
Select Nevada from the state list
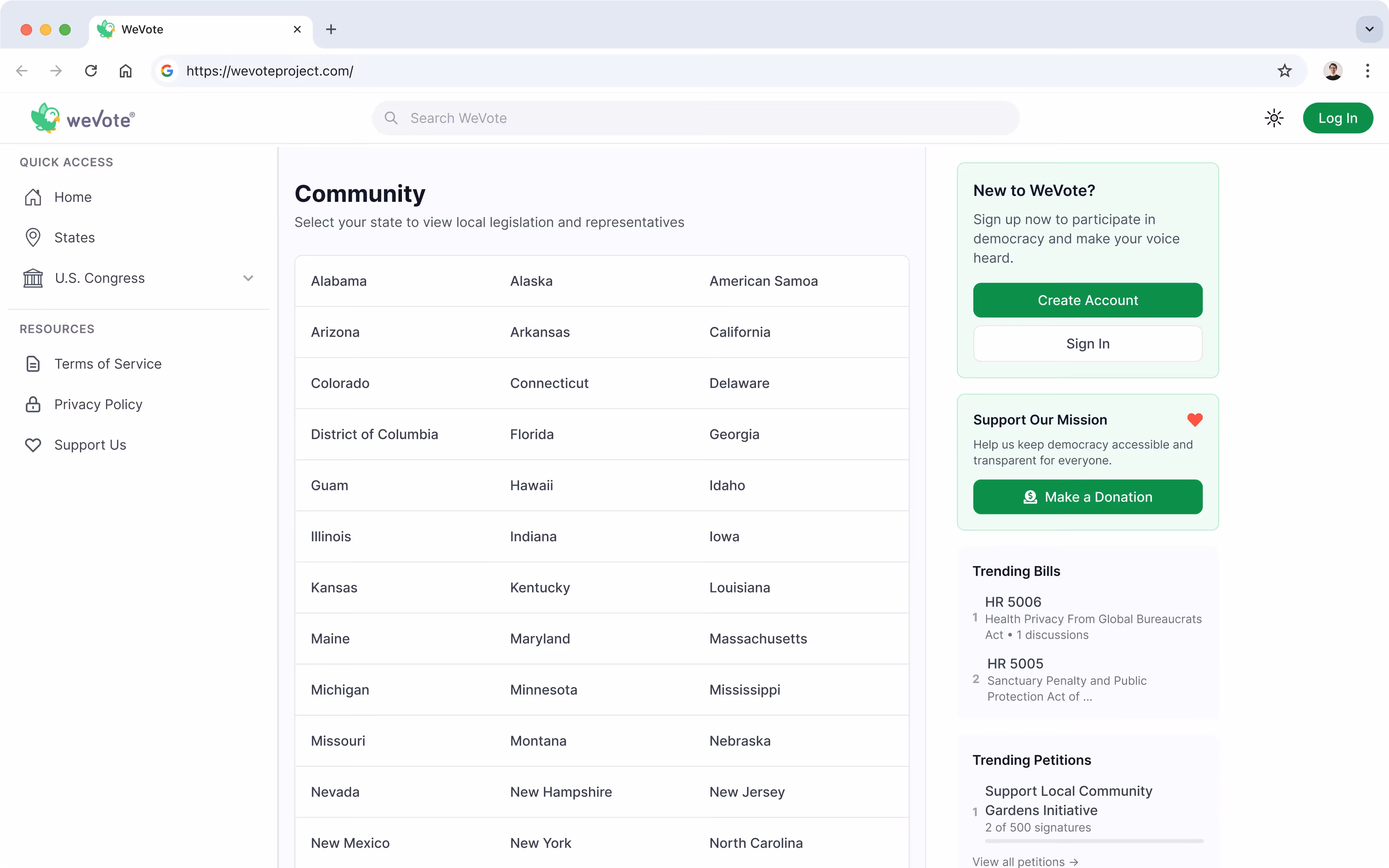click(x=335, y=792)
